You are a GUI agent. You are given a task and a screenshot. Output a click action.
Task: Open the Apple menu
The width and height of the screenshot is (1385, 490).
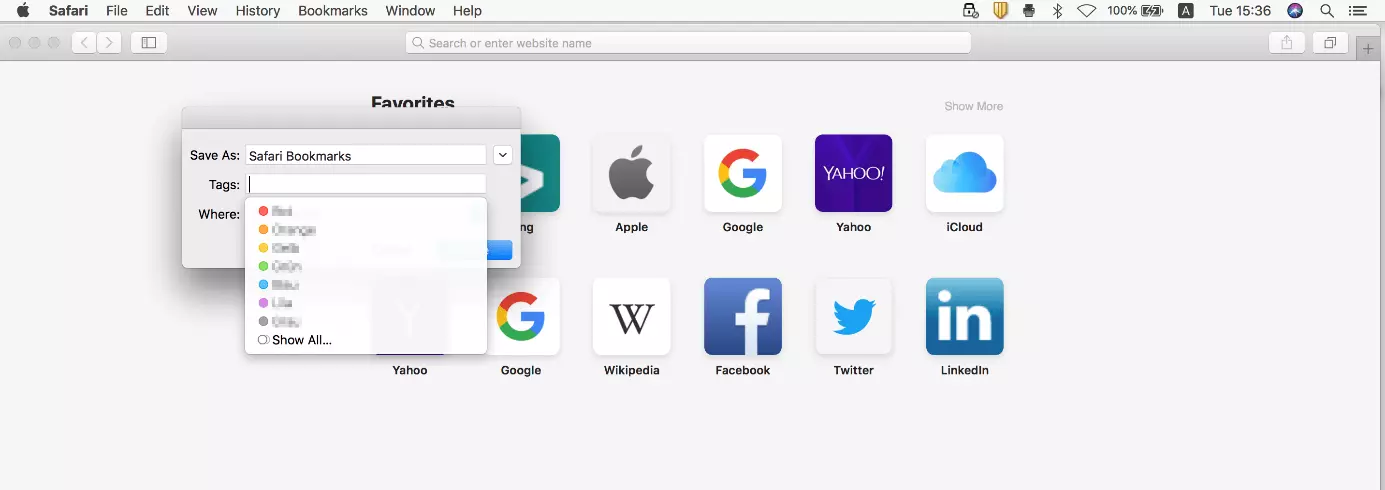[22, 11]
